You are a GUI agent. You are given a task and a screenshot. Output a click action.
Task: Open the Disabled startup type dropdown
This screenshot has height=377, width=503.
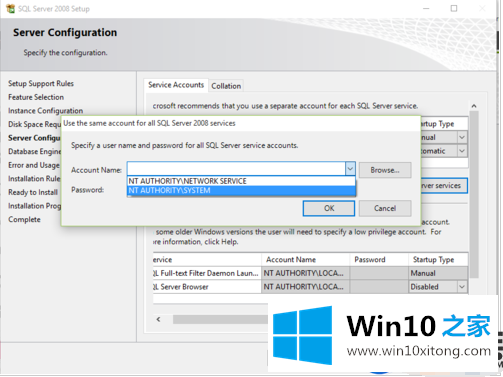coord(462,287)
